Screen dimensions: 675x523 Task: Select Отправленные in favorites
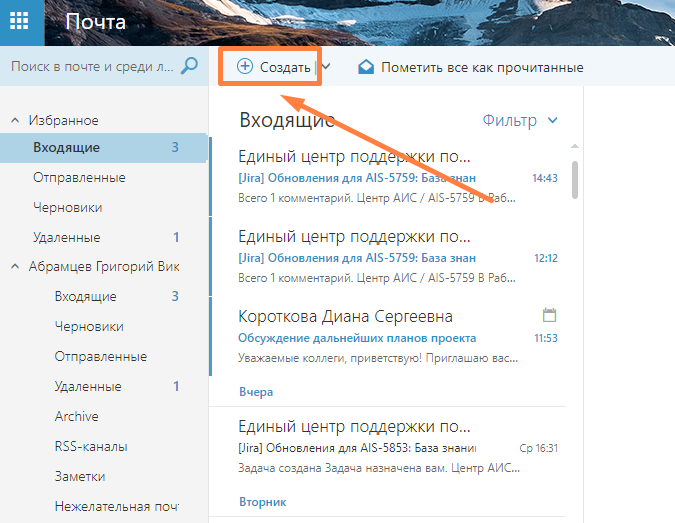79,177
